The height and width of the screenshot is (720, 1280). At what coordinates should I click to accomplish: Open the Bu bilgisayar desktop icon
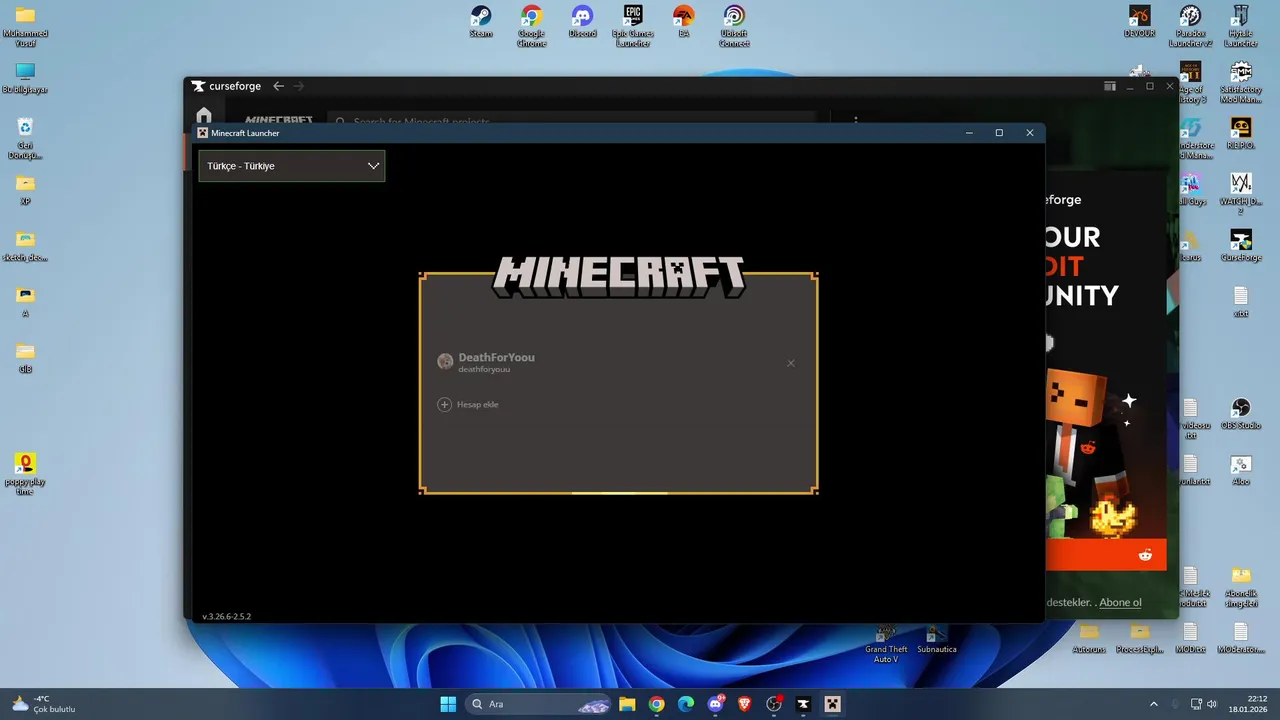click(25, 78)
